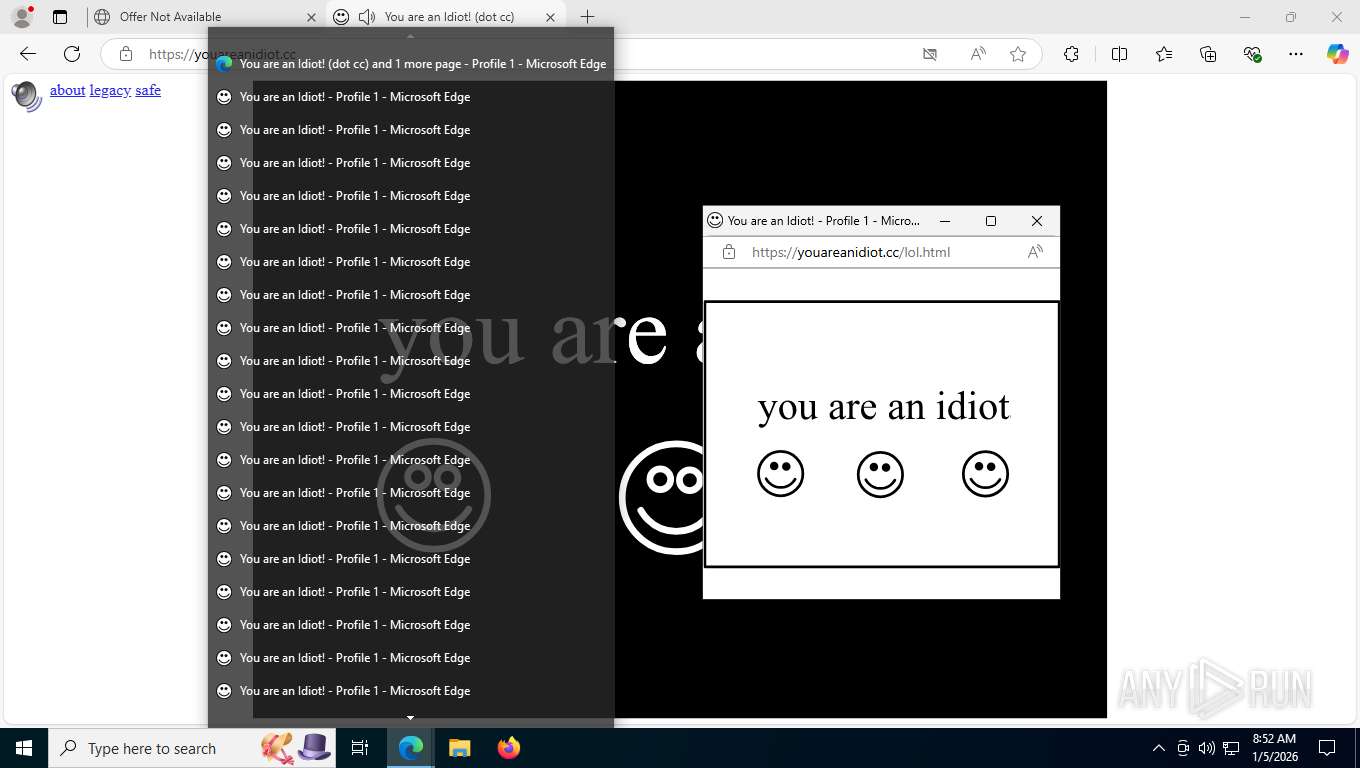Switch to You are an Idiot! (dot cc) tab
Image resolution: width=1360 pixels, height=768 pixels.
[449, 17]
